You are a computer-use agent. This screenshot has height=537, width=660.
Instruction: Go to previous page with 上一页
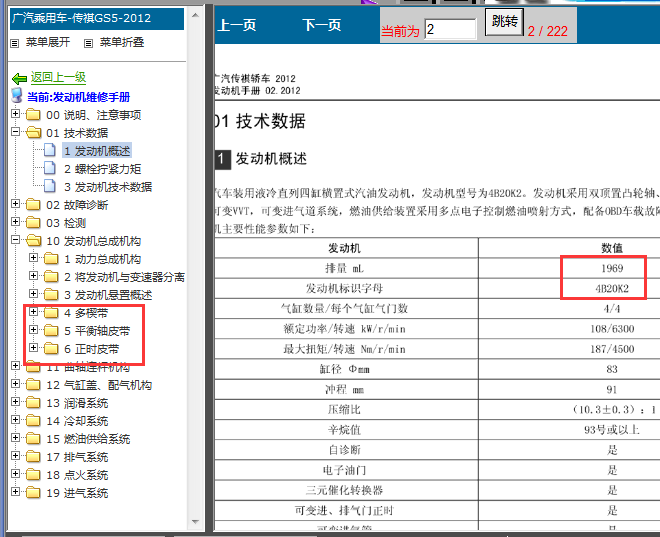237,25
